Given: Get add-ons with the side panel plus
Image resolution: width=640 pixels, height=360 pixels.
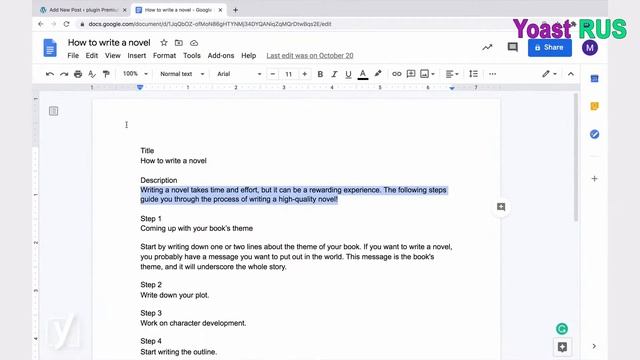Looking at the screenshot, I should [594, 178].
